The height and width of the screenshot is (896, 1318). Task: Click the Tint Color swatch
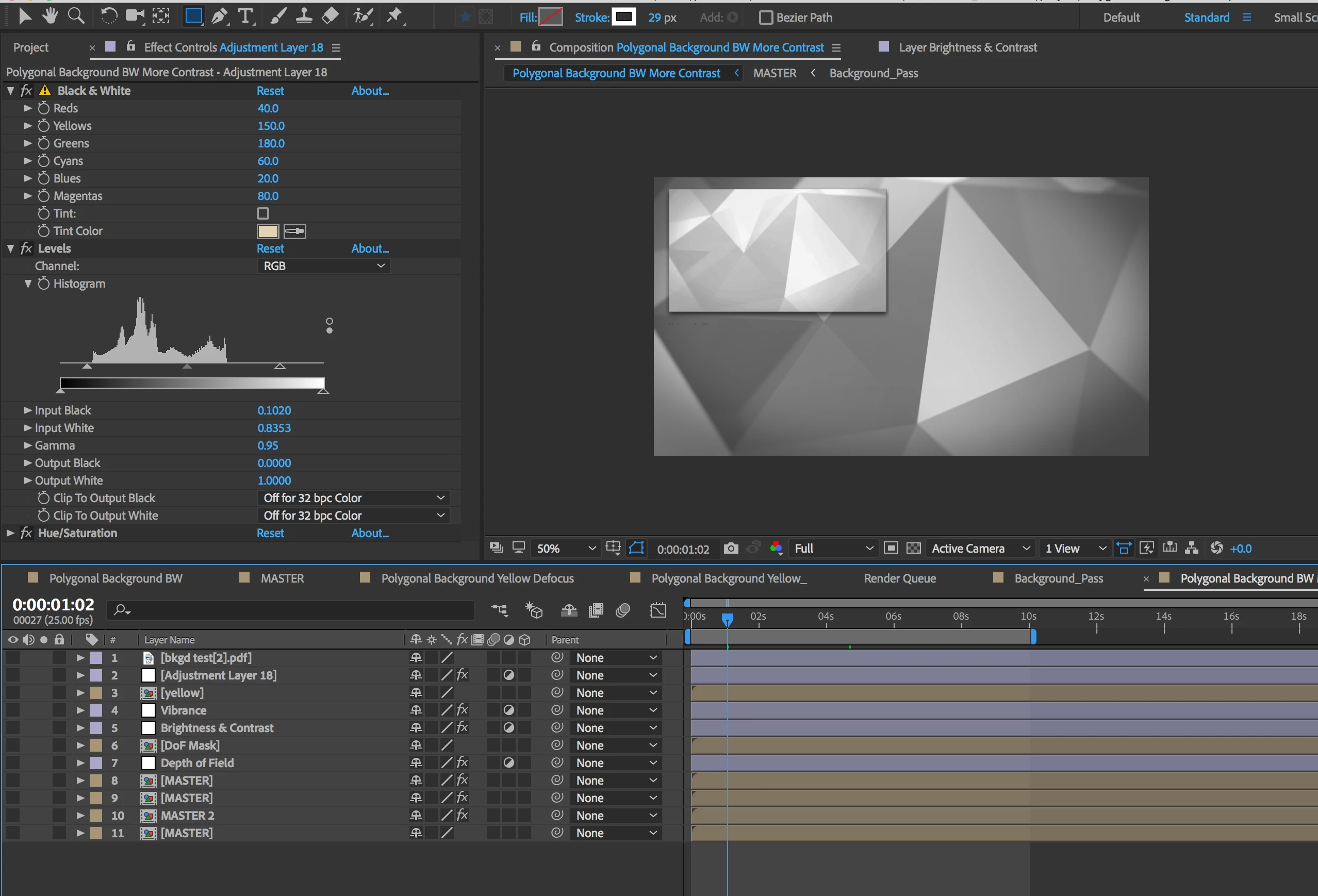point(268,231)
